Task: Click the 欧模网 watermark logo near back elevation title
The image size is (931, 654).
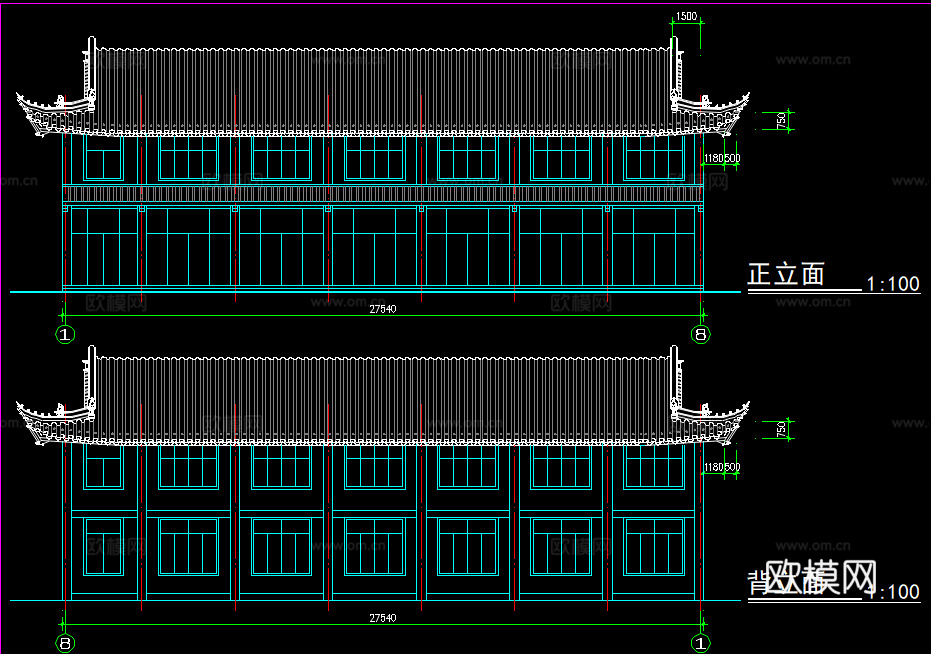Action: 822,575
